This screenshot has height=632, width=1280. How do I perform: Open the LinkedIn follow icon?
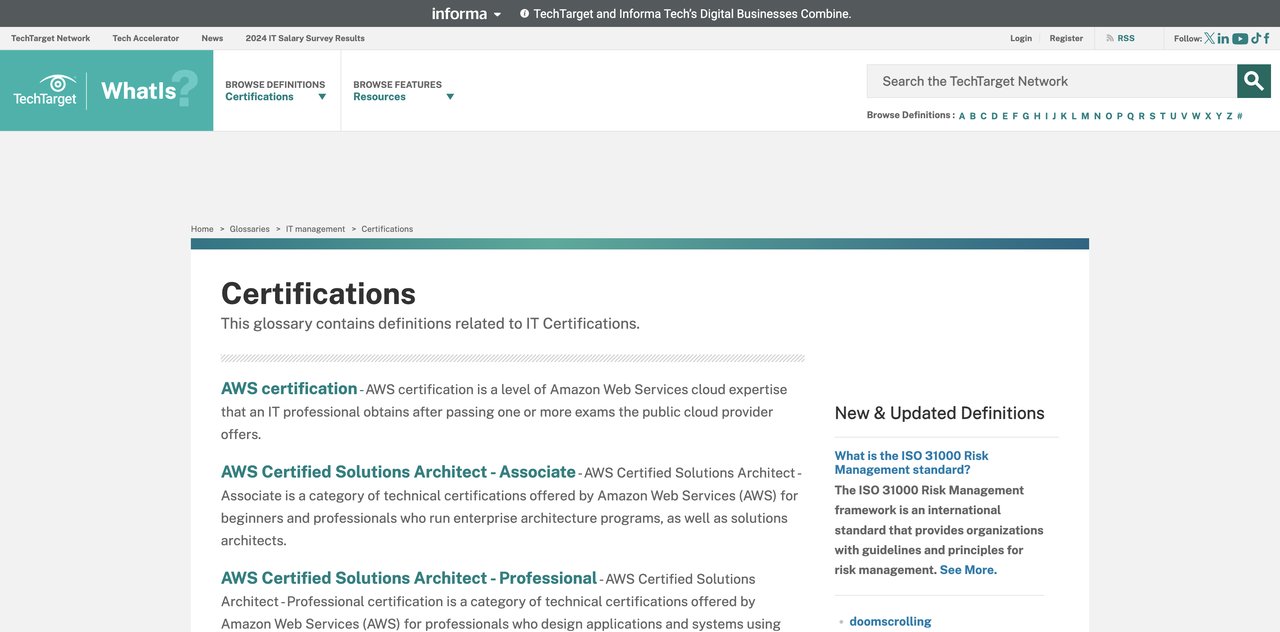tap(1223, 38)
